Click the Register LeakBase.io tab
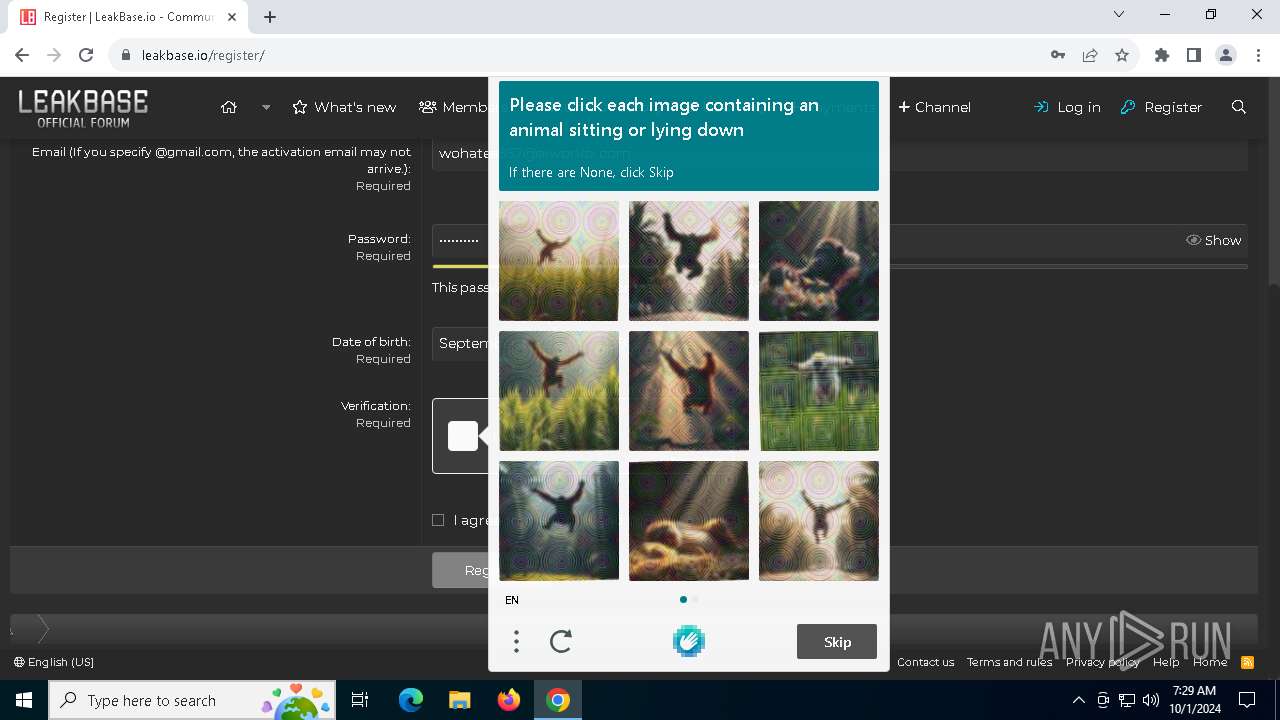This screenshot has width=1280, height=720. click(128, 17)
